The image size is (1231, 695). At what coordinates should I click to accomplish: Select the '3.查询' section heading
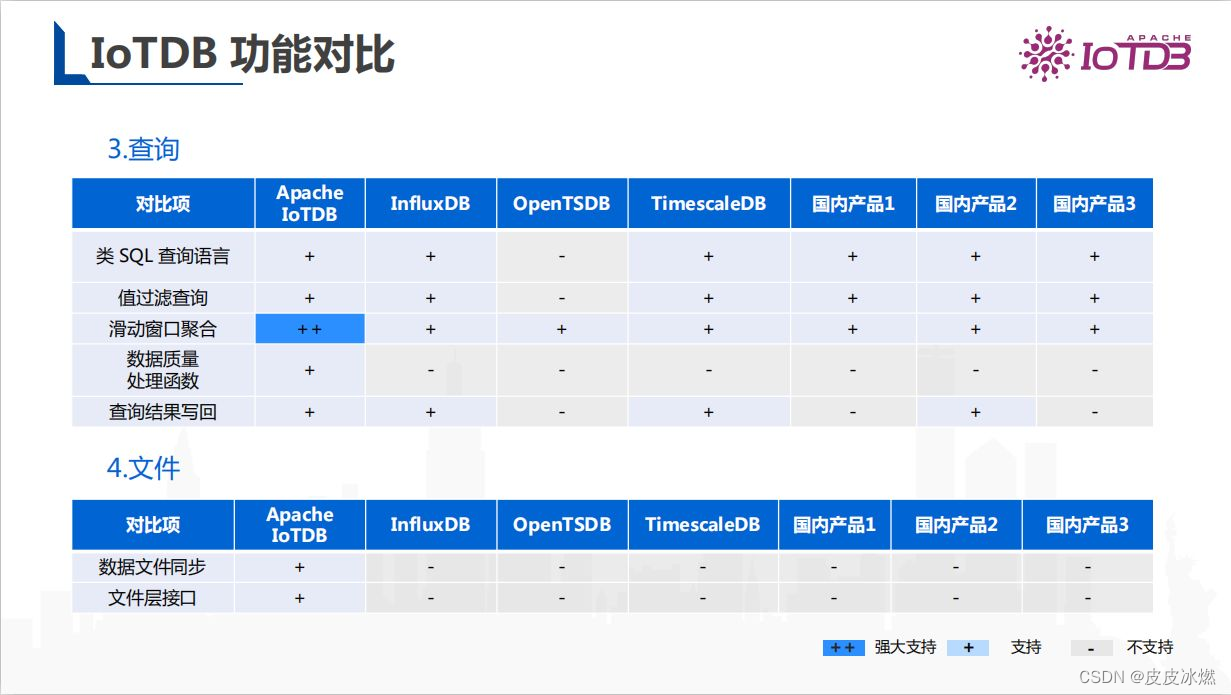143,150
